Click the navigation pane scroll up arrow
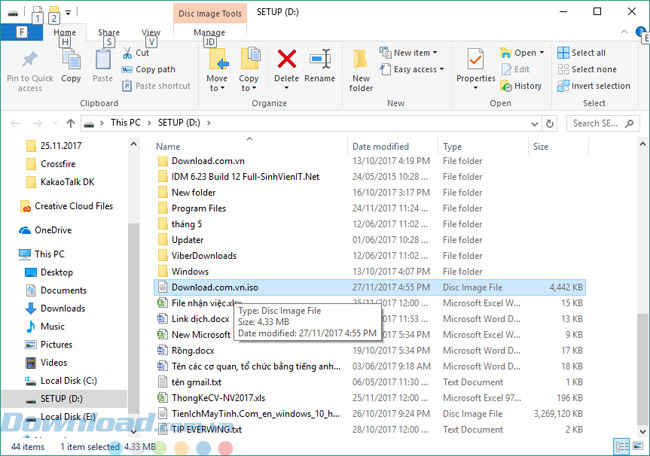The width and height of the screenshot is (650, 456). (x=133, y=144)
